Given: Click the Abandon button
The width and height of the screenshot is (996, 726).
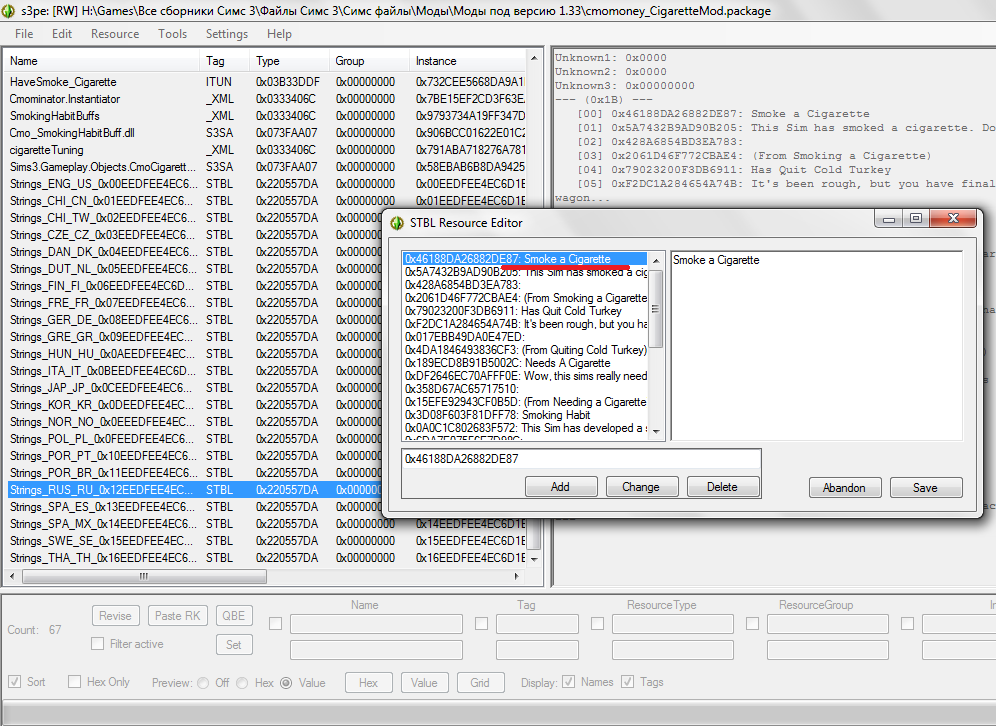Looking at the screenshot, I should click(844, 487).
